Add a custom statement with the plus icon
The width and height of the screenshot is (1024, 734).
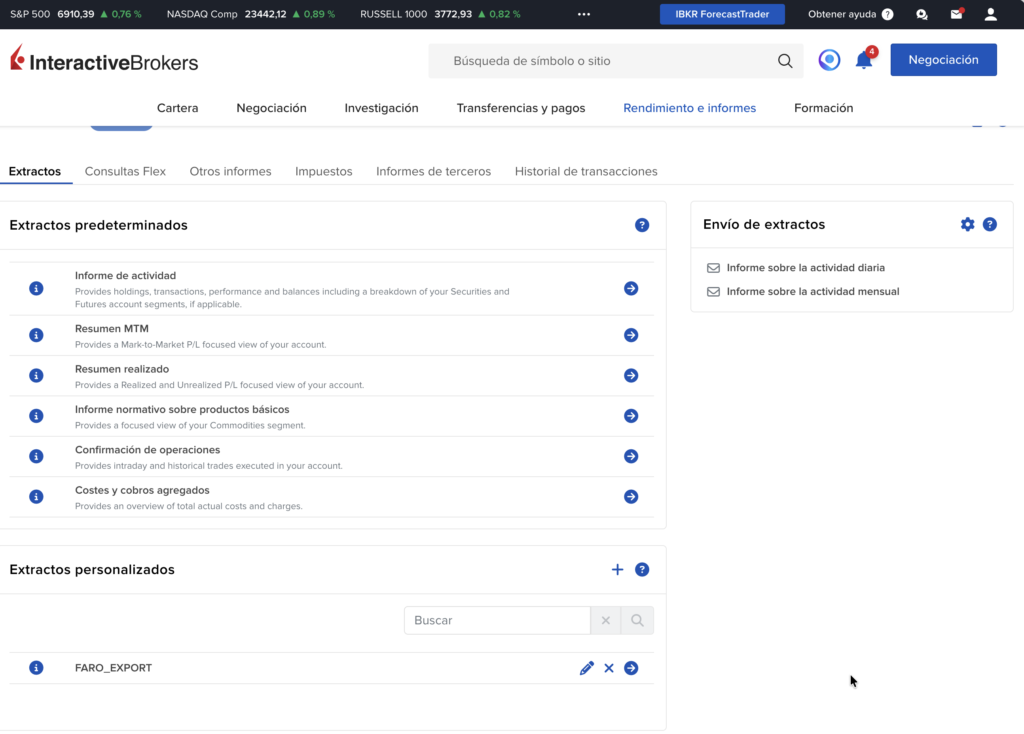pyautogui.click(x=617, y=569)
